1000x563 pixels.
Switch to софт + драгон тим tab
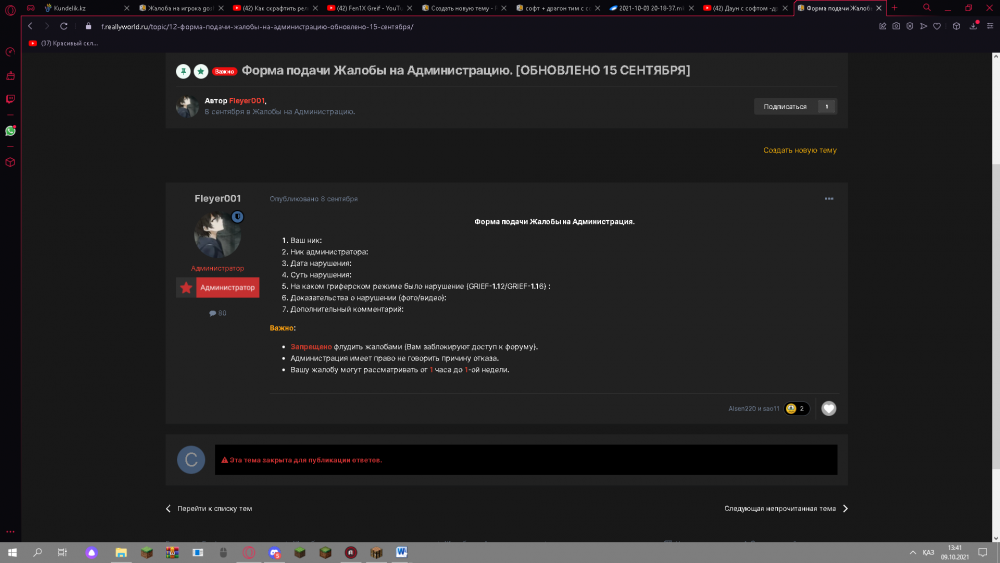pyautogui.click(x=557, y=8)
